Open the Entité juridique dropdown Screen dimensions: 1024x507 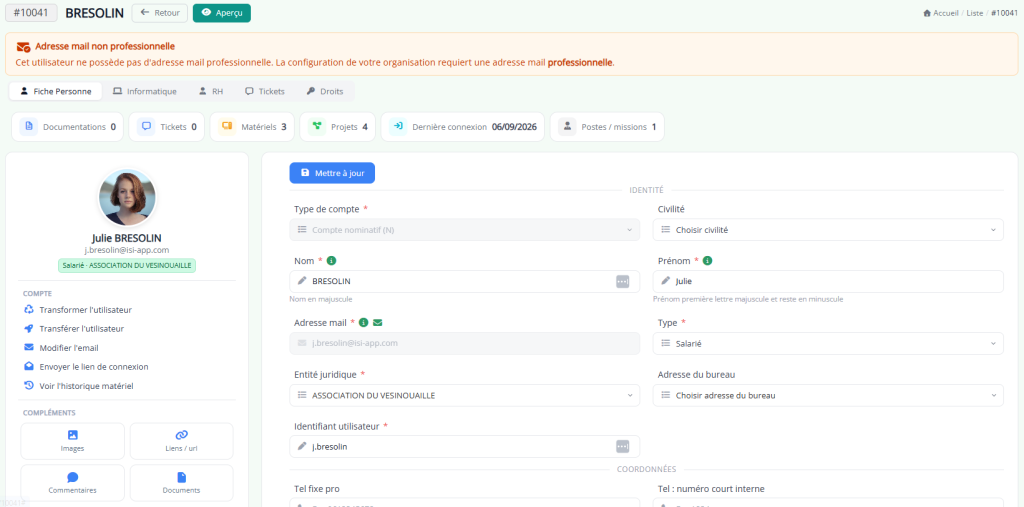click(465, 395)
